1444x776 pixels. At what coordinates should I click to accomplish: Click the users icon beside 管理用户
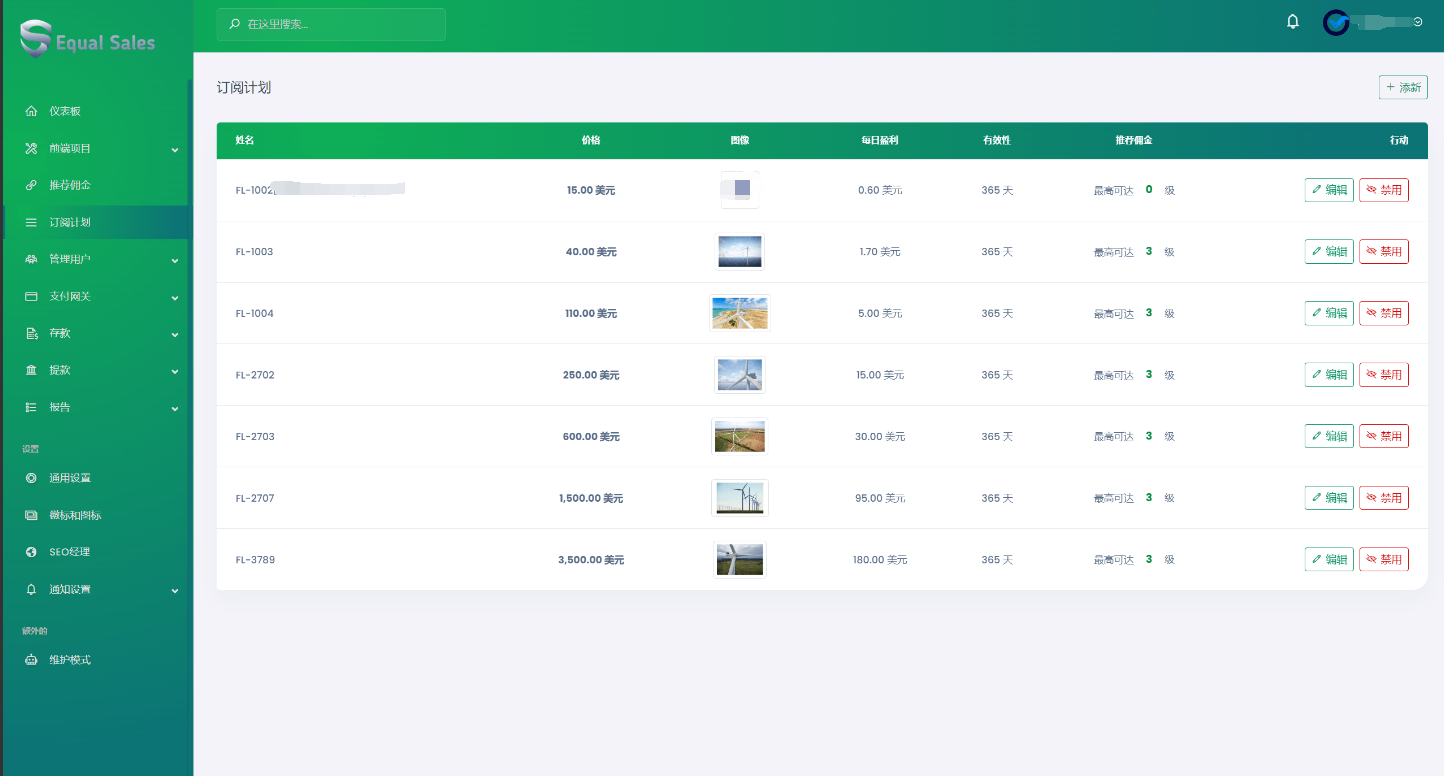(x=31, y=259)
